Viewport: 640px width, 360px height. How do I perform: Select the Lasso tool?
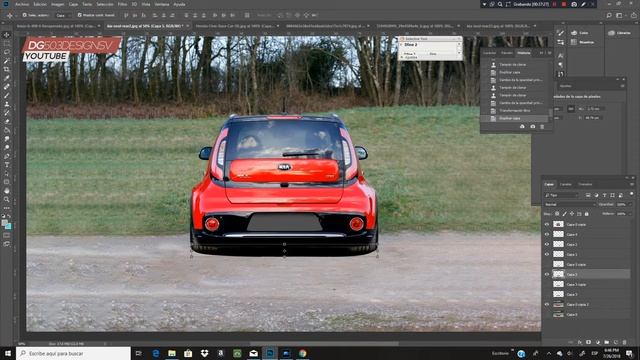point(7,52)
